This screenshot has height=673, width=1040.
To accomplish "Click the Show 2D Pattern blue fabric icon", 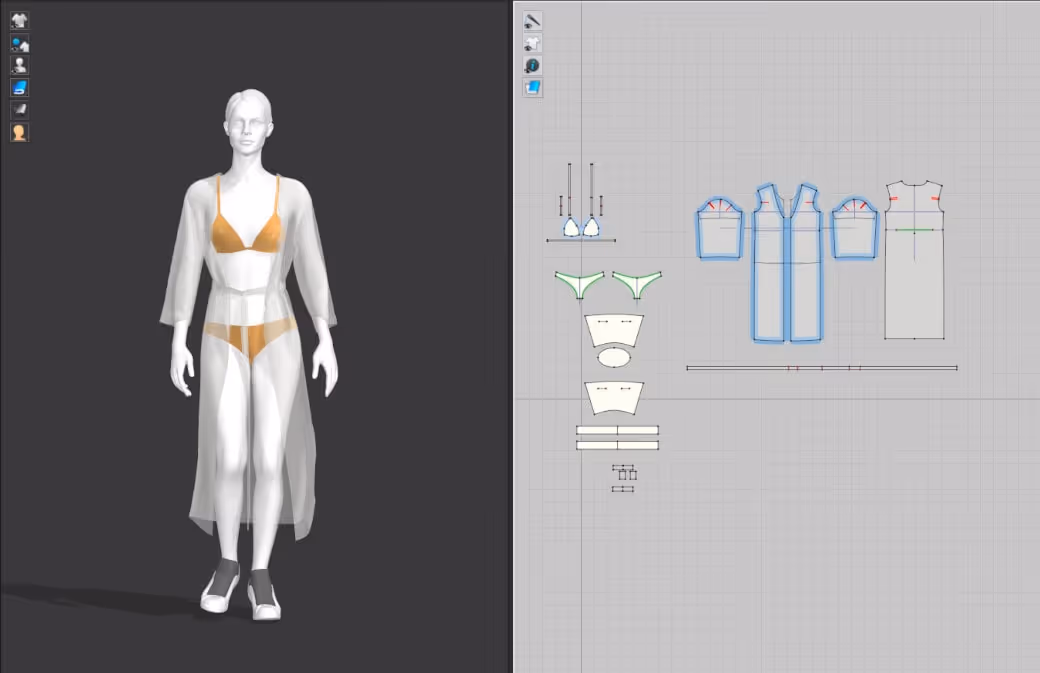I will 533,87.
